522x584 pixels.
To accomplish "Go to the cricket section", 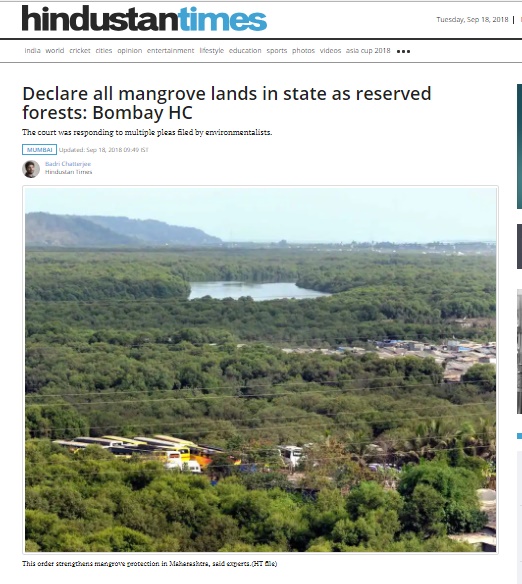I will coord(80,51).
